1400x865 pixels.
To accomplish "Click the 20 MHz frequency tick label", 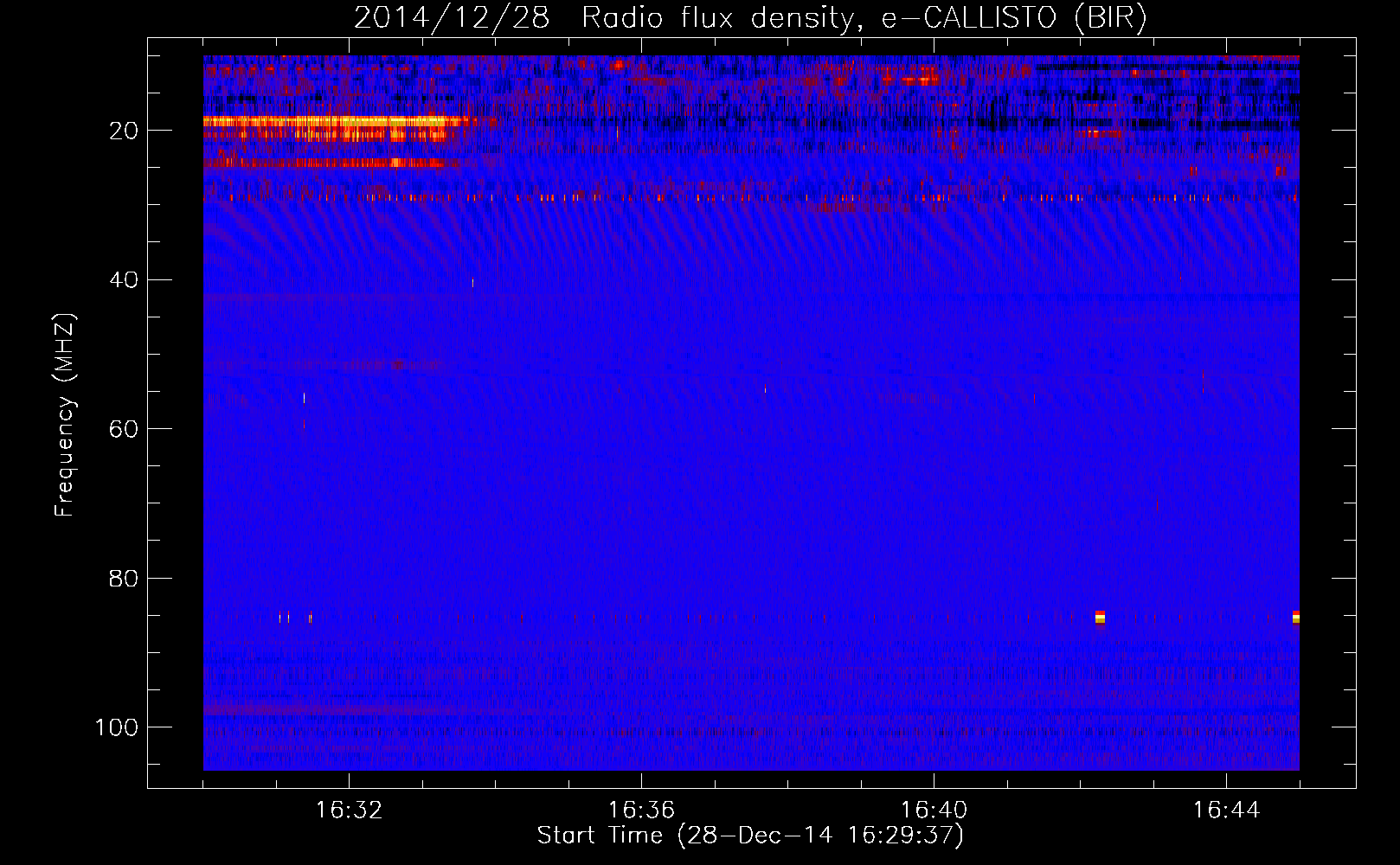I will [x=124, y=131].
